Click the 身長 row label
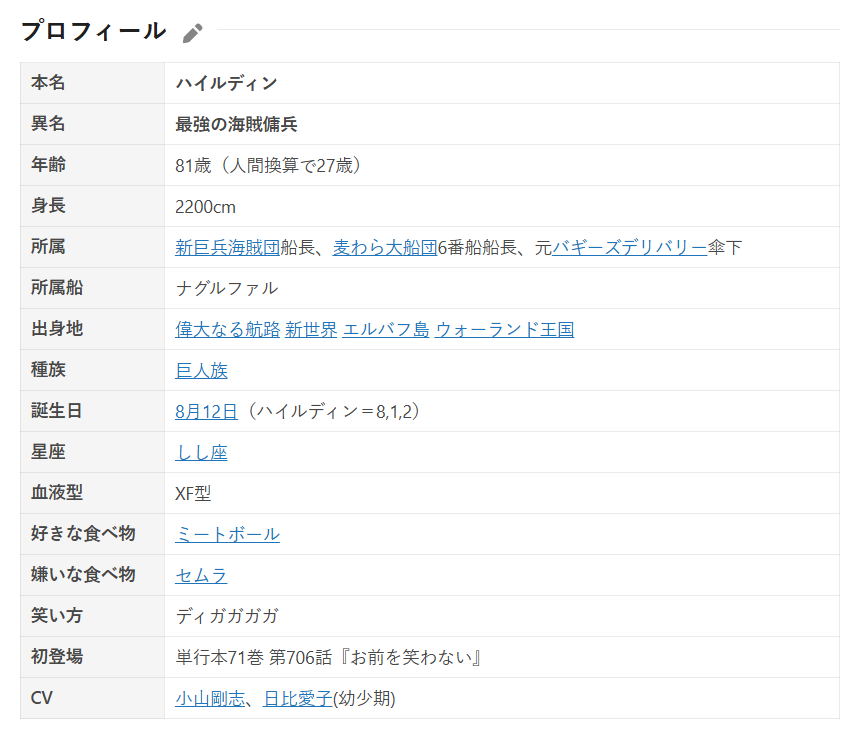Viewport: 851px width, 733px height. (48, 206)
